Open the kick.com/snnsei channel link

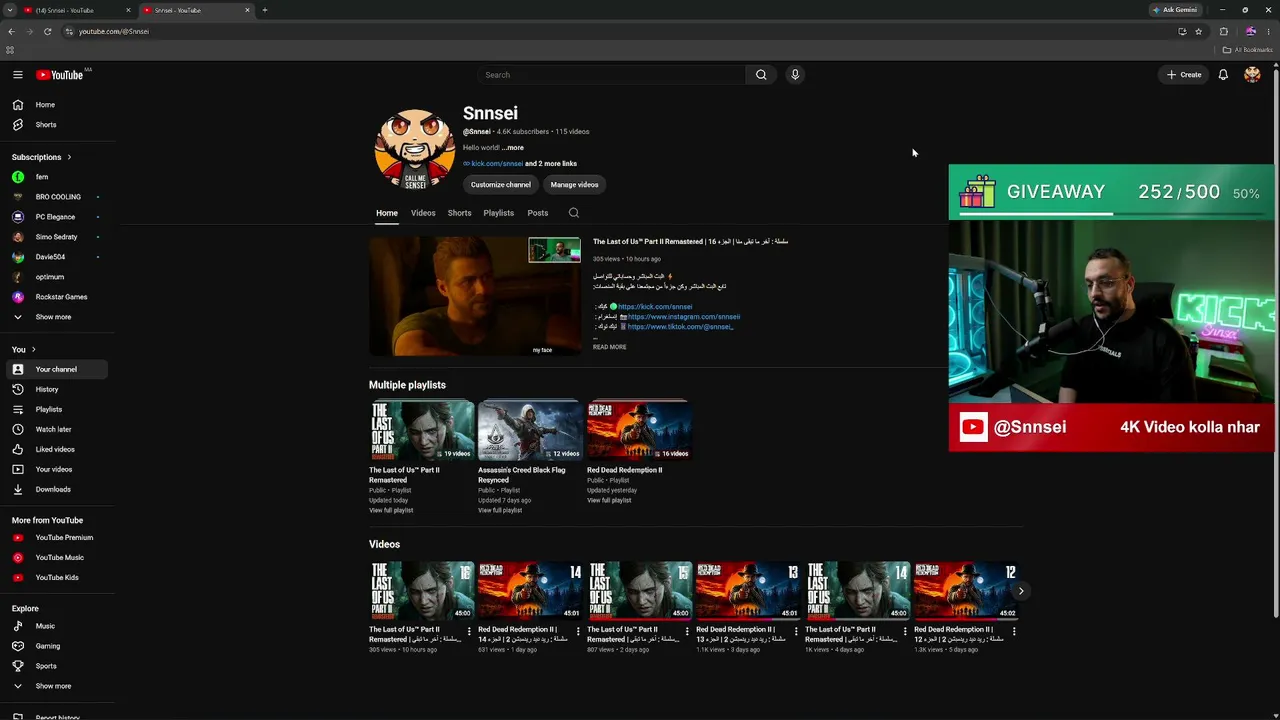pyautogui.click(x=497, y=164)
